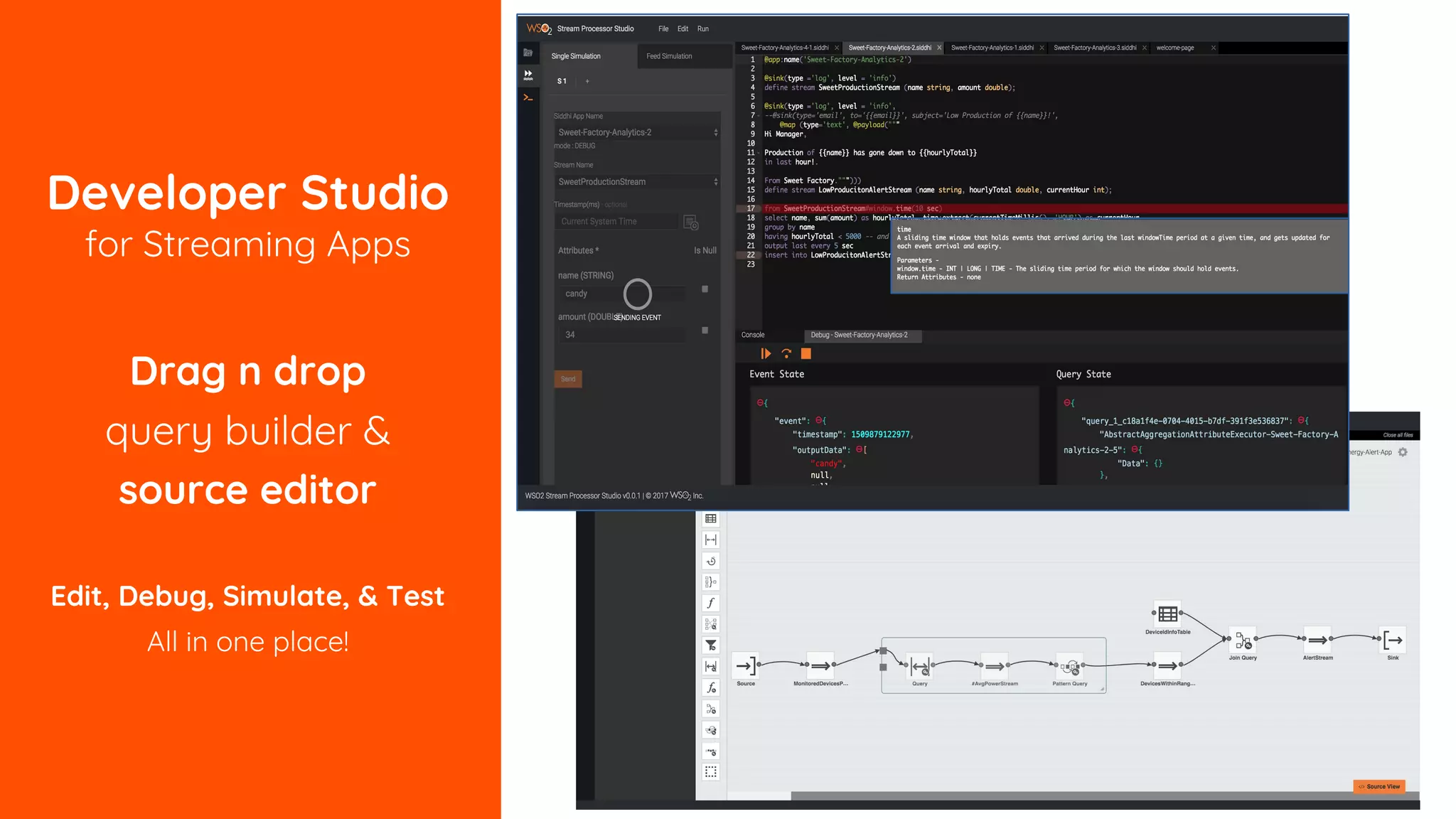Select the Window tool in the design palette
The width and height of the screenshot is (1456, 819).
click(711, 540)
